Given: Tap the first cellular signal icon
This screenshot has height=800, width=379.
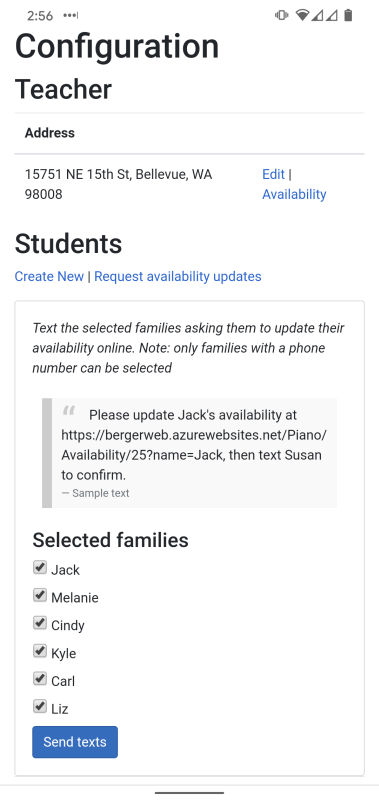Looking at the screenshot, I should click(317, 16).
